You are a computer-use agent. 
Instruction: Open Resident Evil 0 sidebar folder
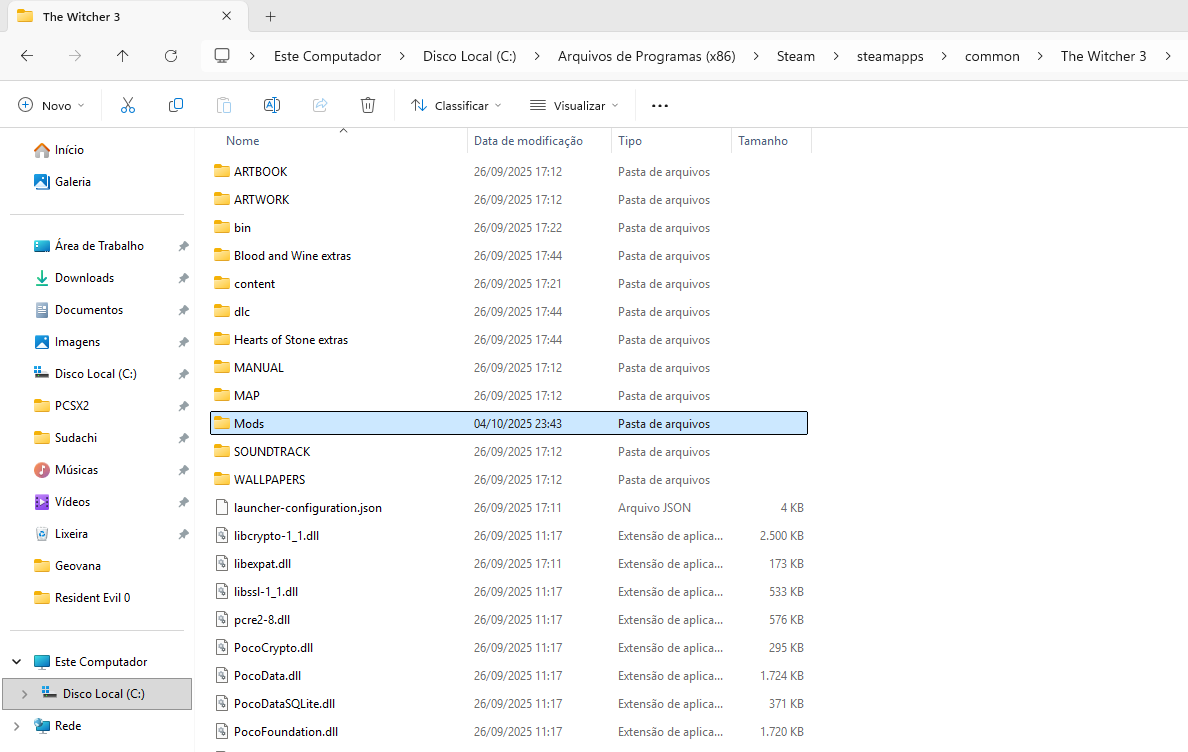click(83, 598)
